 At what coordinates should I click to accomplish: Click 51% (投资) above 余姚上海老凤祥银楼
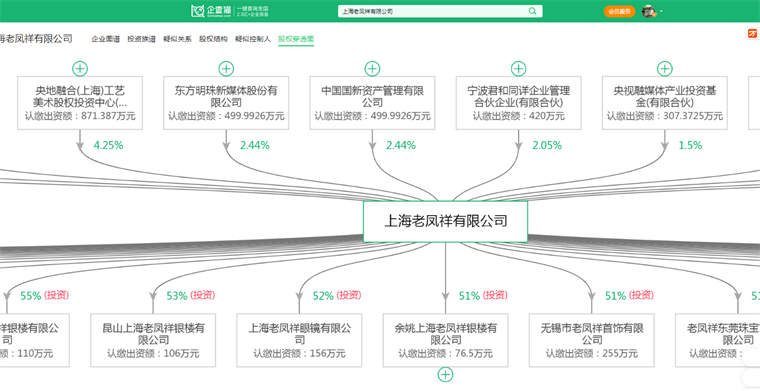point(483,295)
